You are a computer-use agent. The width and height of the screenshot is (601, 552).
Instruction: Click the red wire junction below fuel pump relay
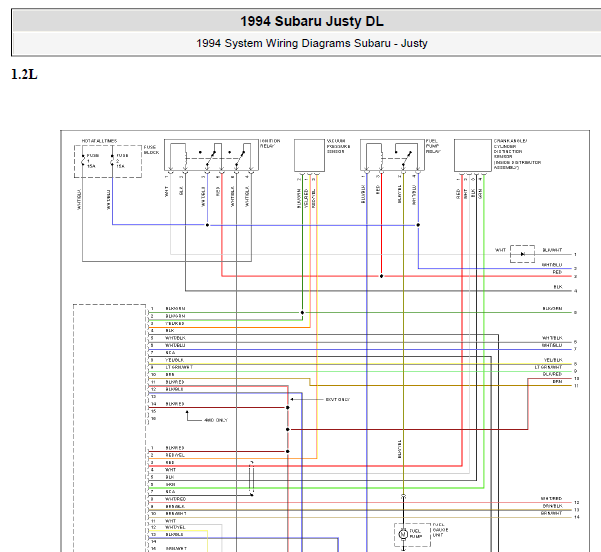pyautogui.click(x=381, y=276)
